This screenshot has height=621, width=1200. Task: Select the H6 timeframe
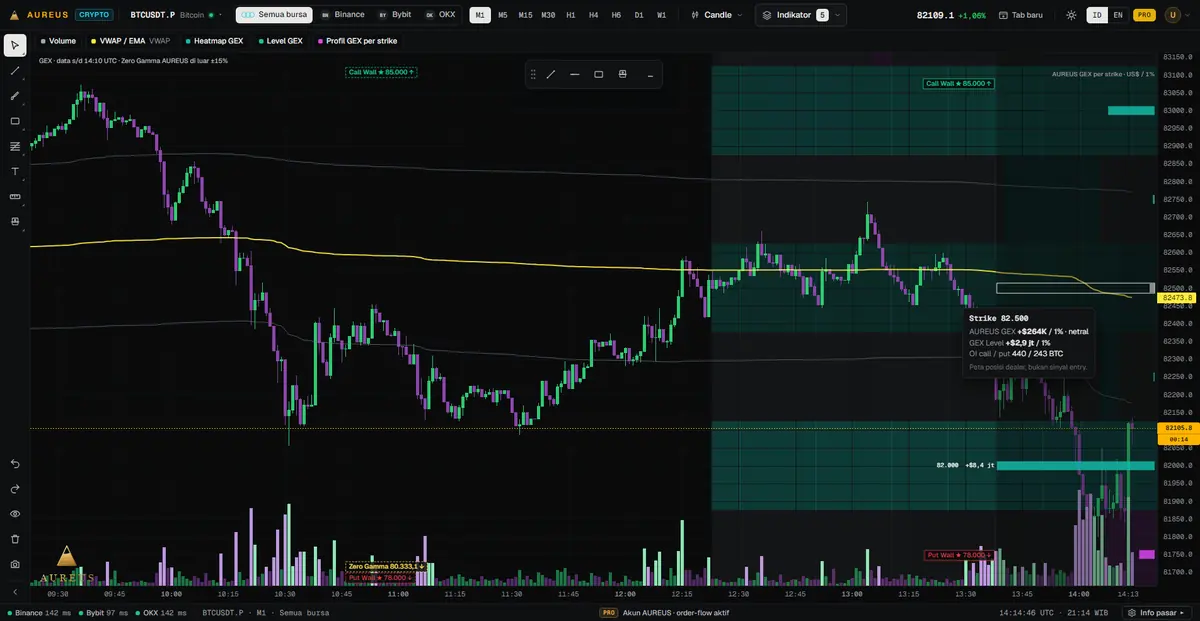tap(616, 15)
